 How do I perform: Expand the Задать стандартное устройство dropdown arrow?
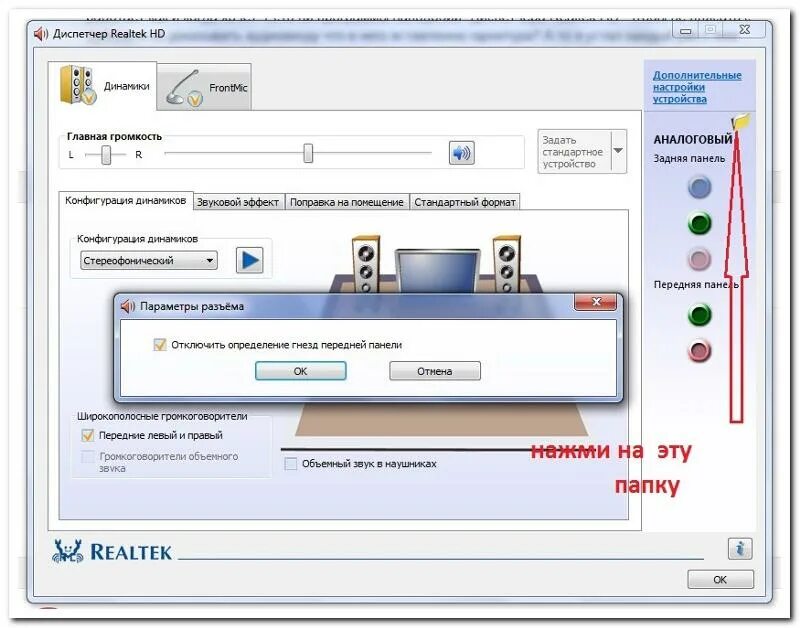618,151
